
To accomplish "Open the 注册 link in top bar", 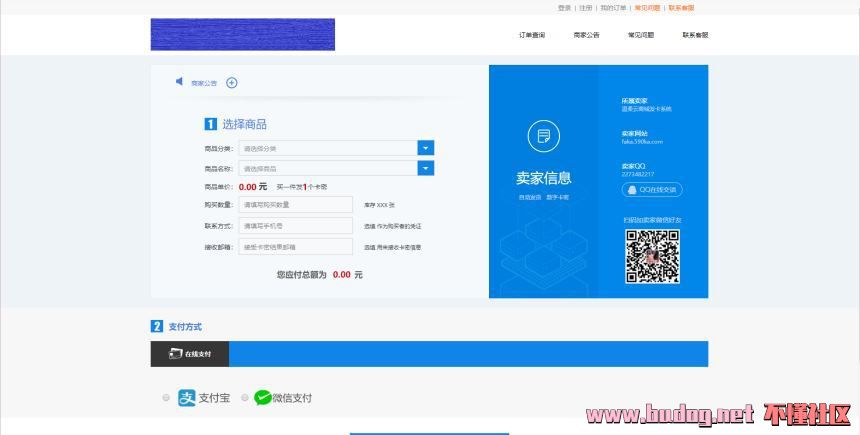I will click(x=586, y=7).
